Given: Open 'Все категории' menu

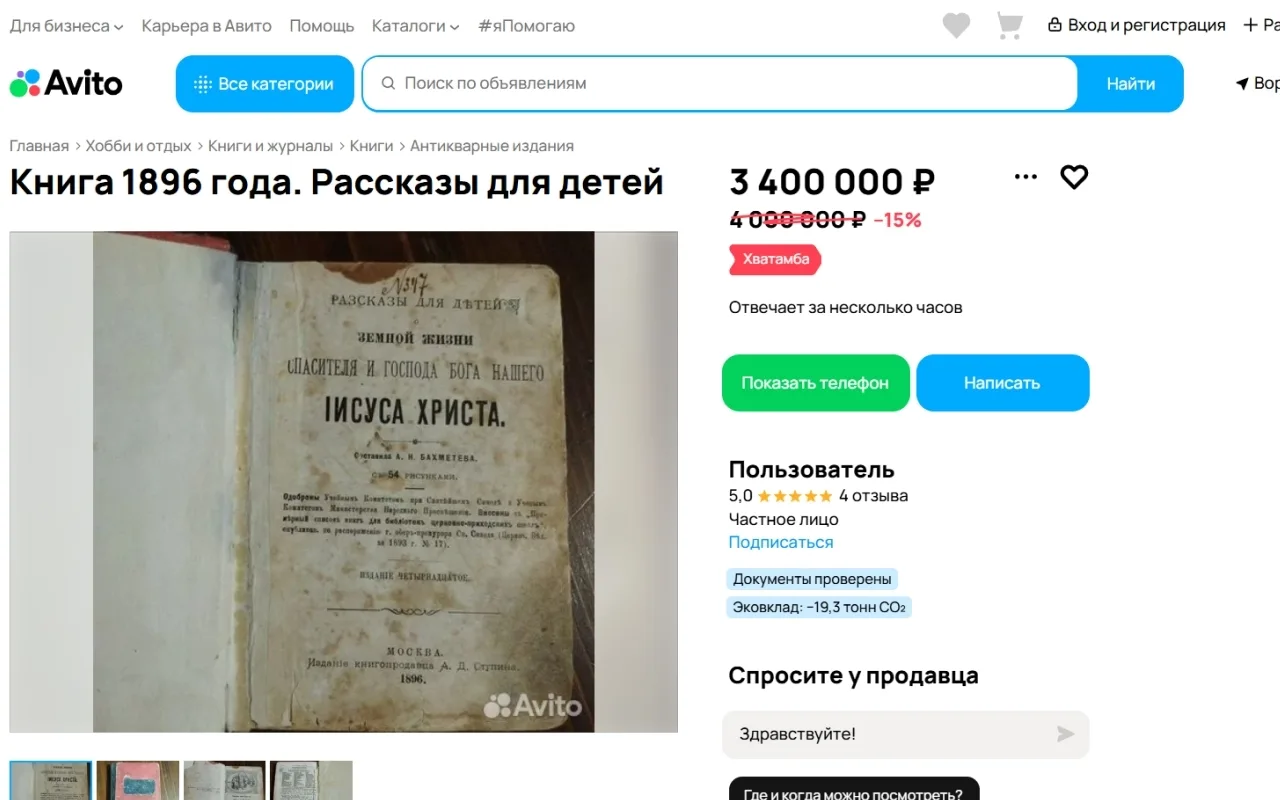Looking at the screenshot, I should coord(265,84).
